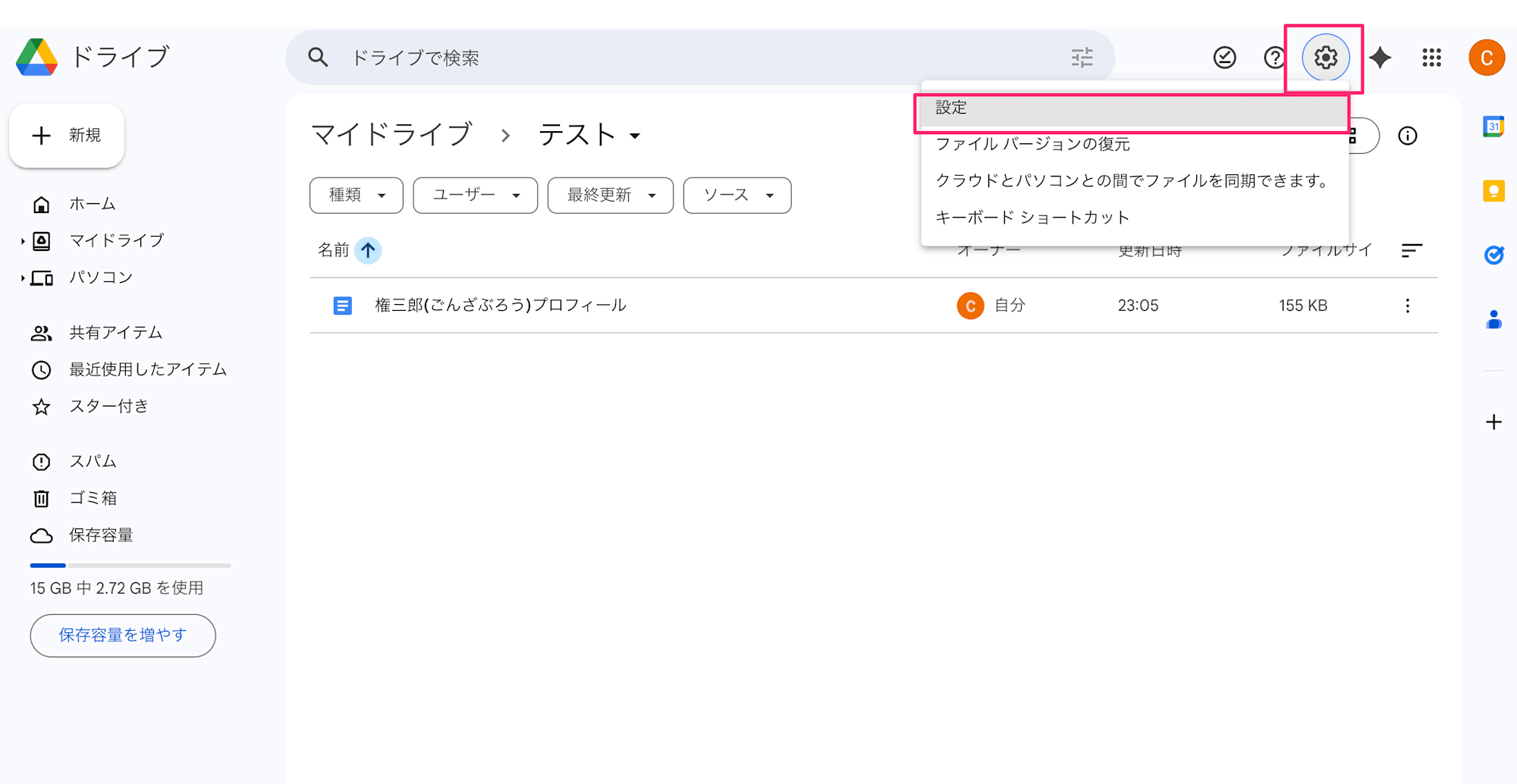Open キーボード ショートカット from the menu

[x=1032, y=217]
